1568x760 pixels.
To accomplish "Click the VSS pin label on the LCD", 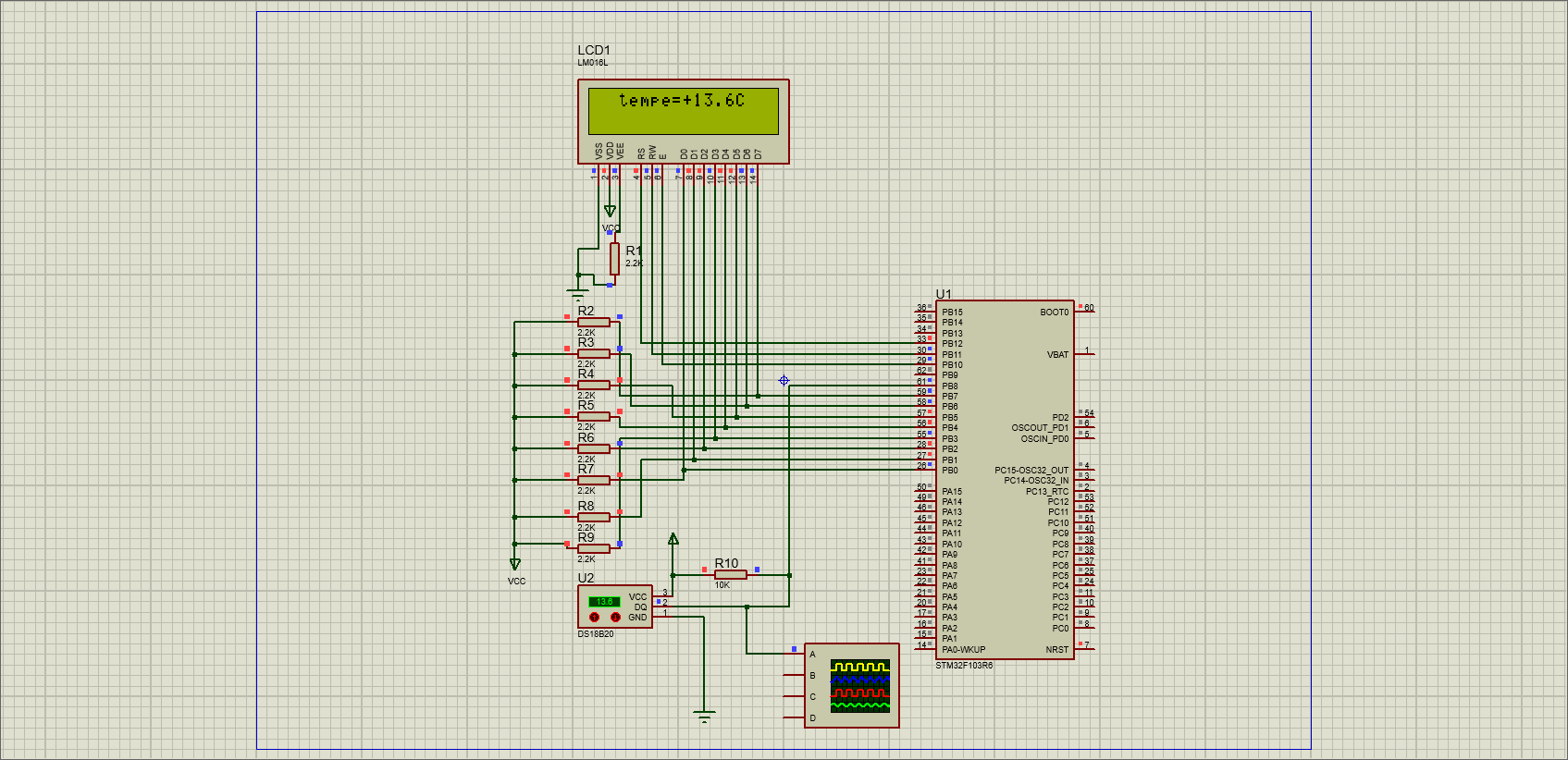I will click(599, 151).
